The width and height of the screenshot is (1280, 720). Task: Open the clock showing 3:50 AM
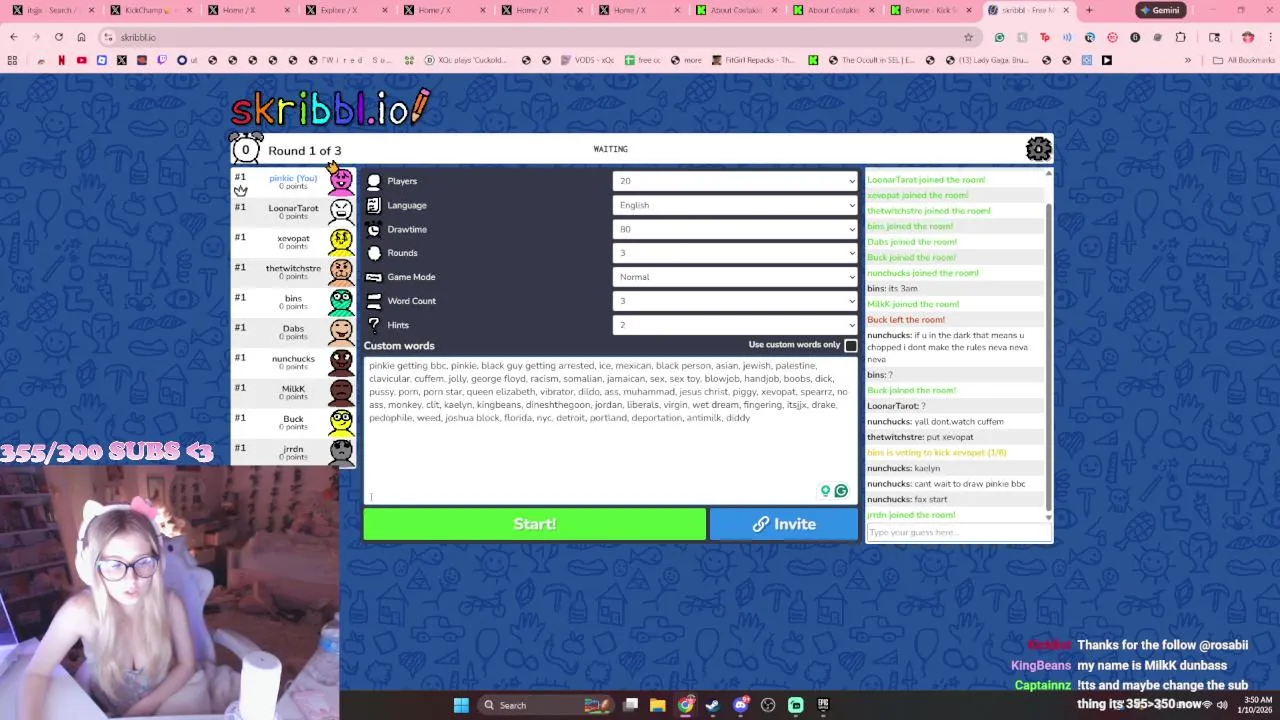coord(1257,705)
